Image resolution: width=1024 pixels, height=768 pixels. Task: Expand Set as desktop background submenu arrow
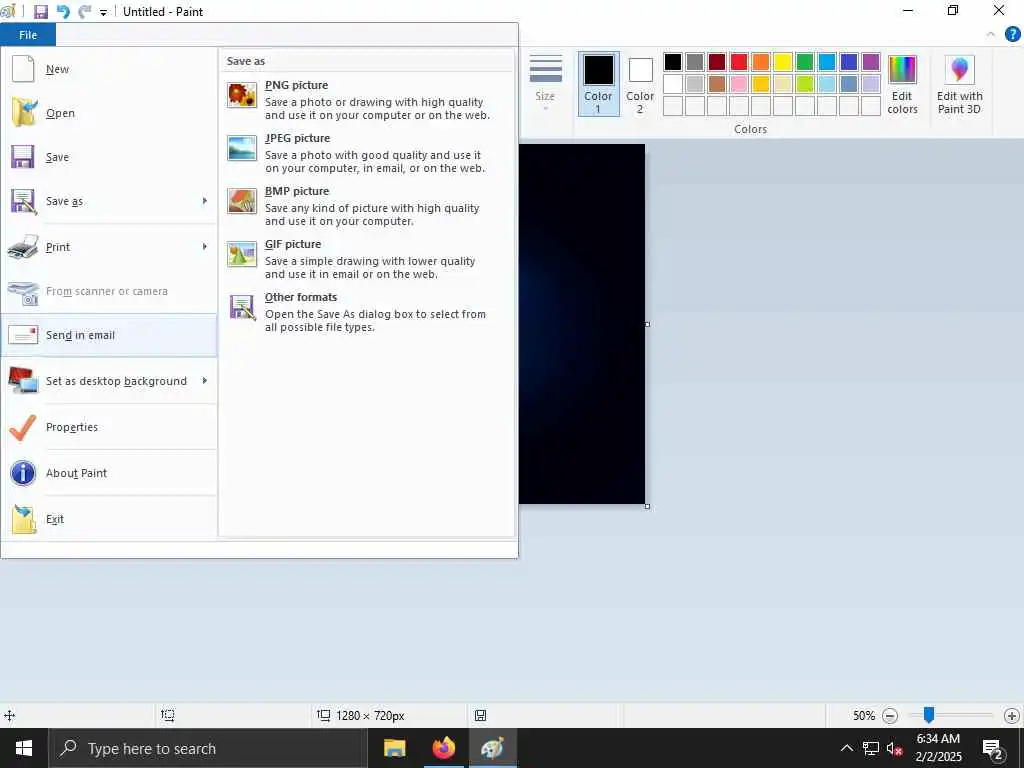coord(204,380)
